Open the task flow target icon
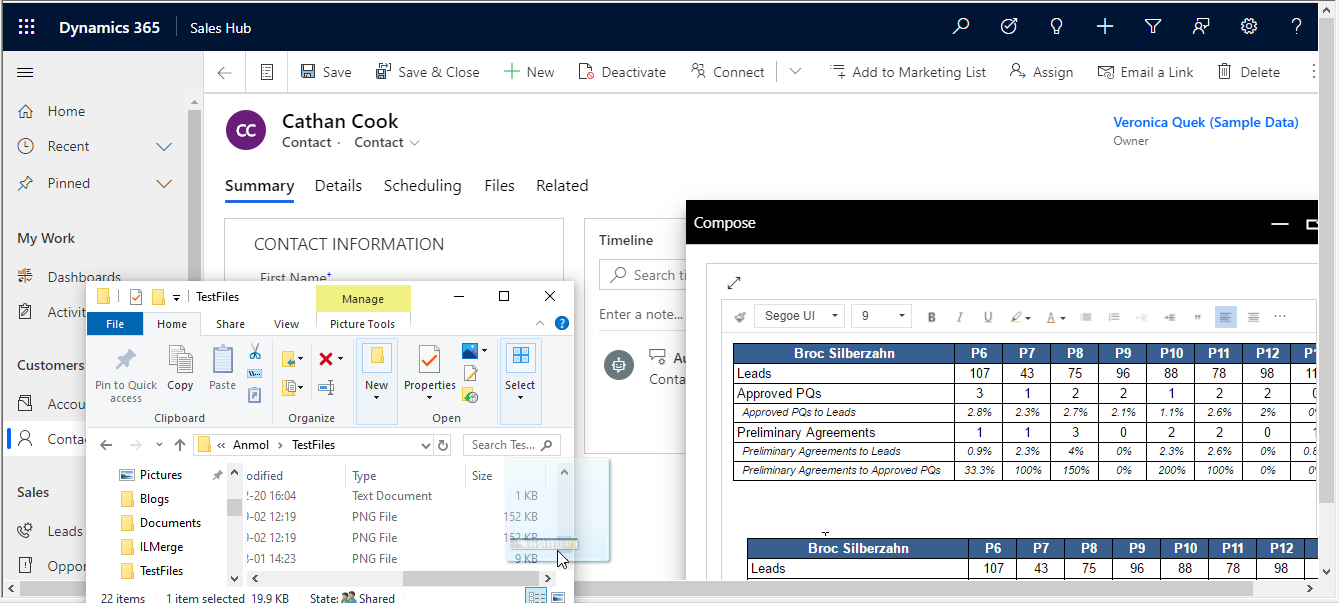Viewport: 1339px width, 603px height. (1009, 27)
